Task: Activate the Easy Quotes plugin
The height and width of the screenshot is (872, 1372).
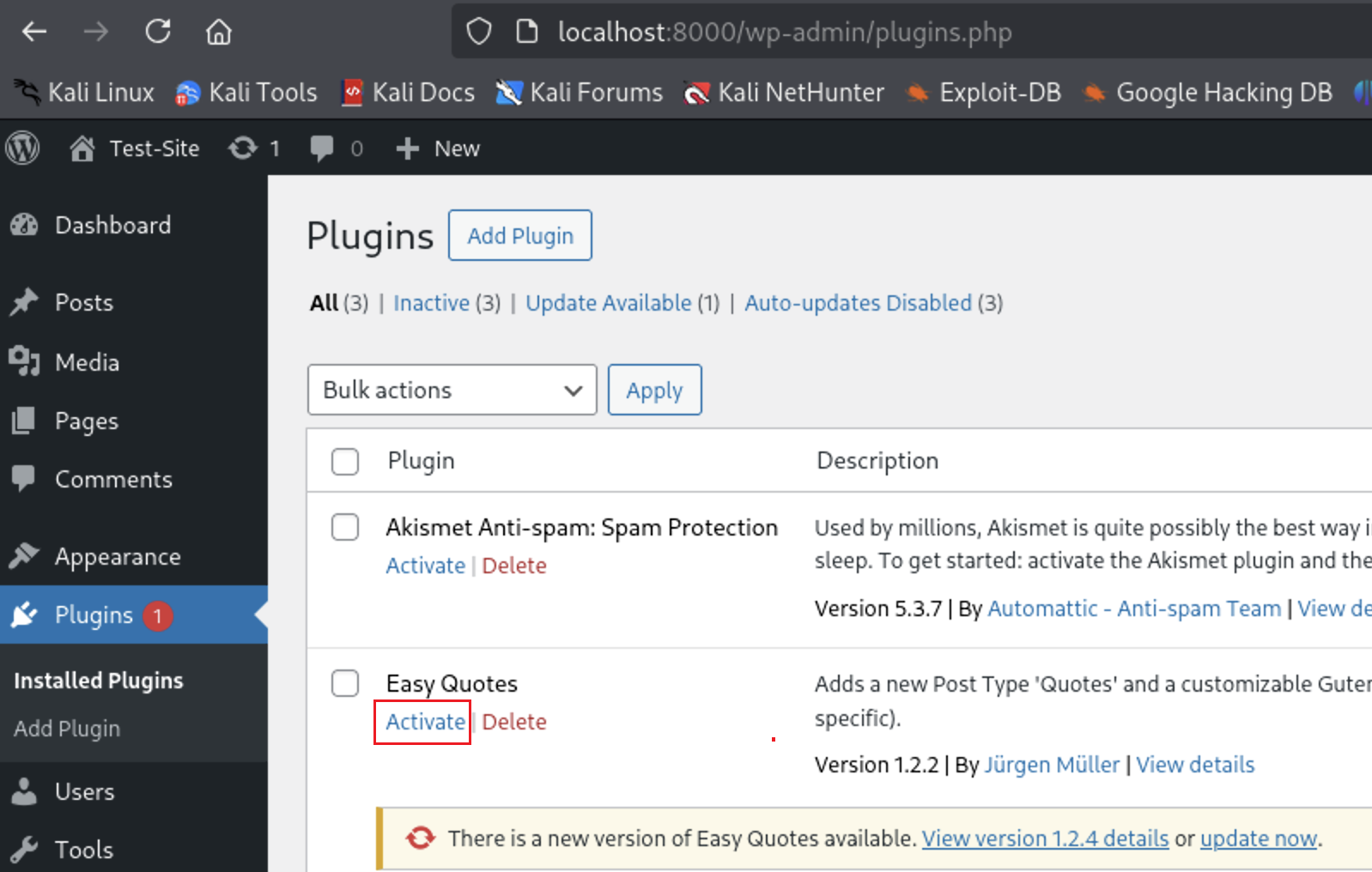Action: 425,722
